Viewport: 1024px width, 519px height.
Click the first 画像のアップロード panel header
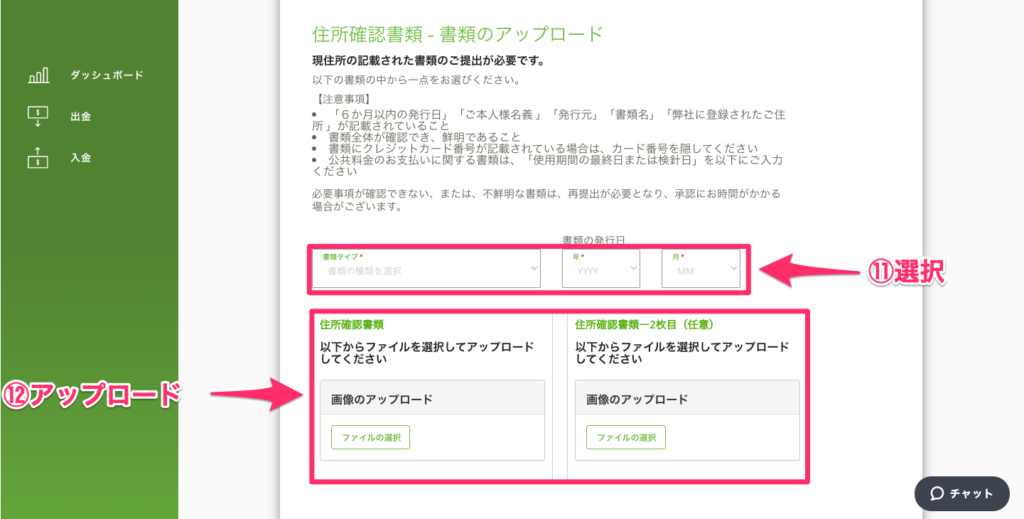tap(432, 399)
